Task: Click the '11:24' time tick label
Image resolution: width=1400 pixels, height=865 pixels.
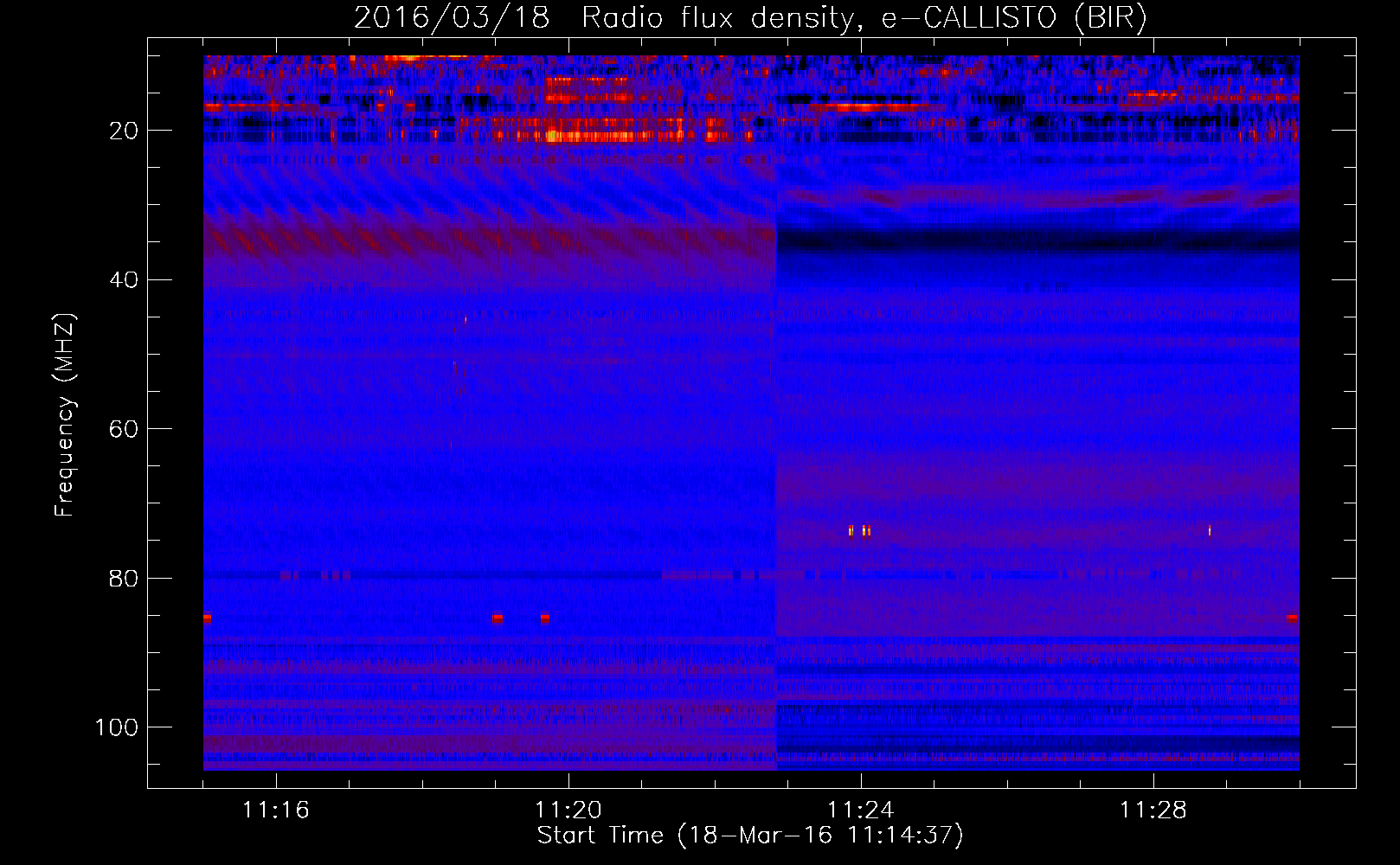Action: click(861, 811)
